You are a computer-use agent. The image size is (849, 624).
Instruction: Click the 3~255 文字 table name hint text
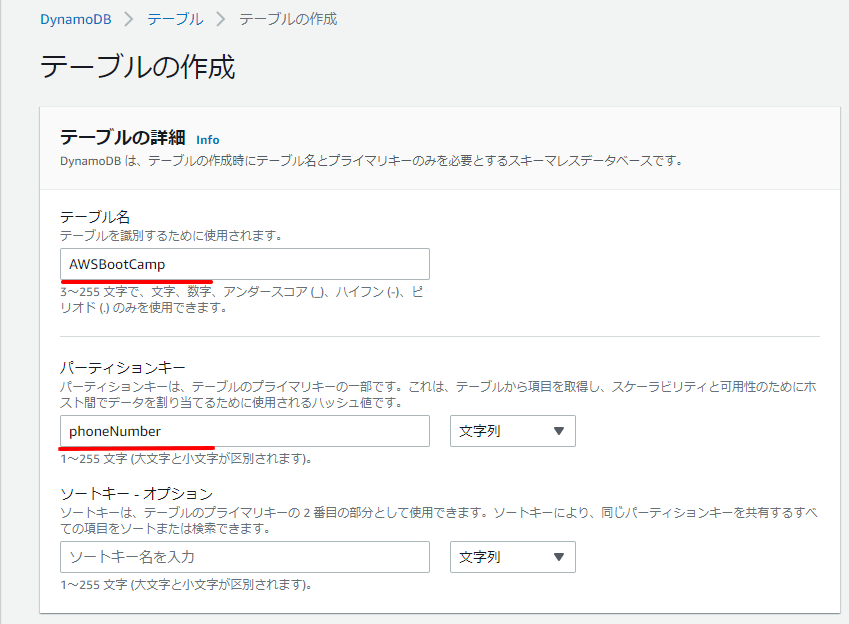[x=242, y=300]
